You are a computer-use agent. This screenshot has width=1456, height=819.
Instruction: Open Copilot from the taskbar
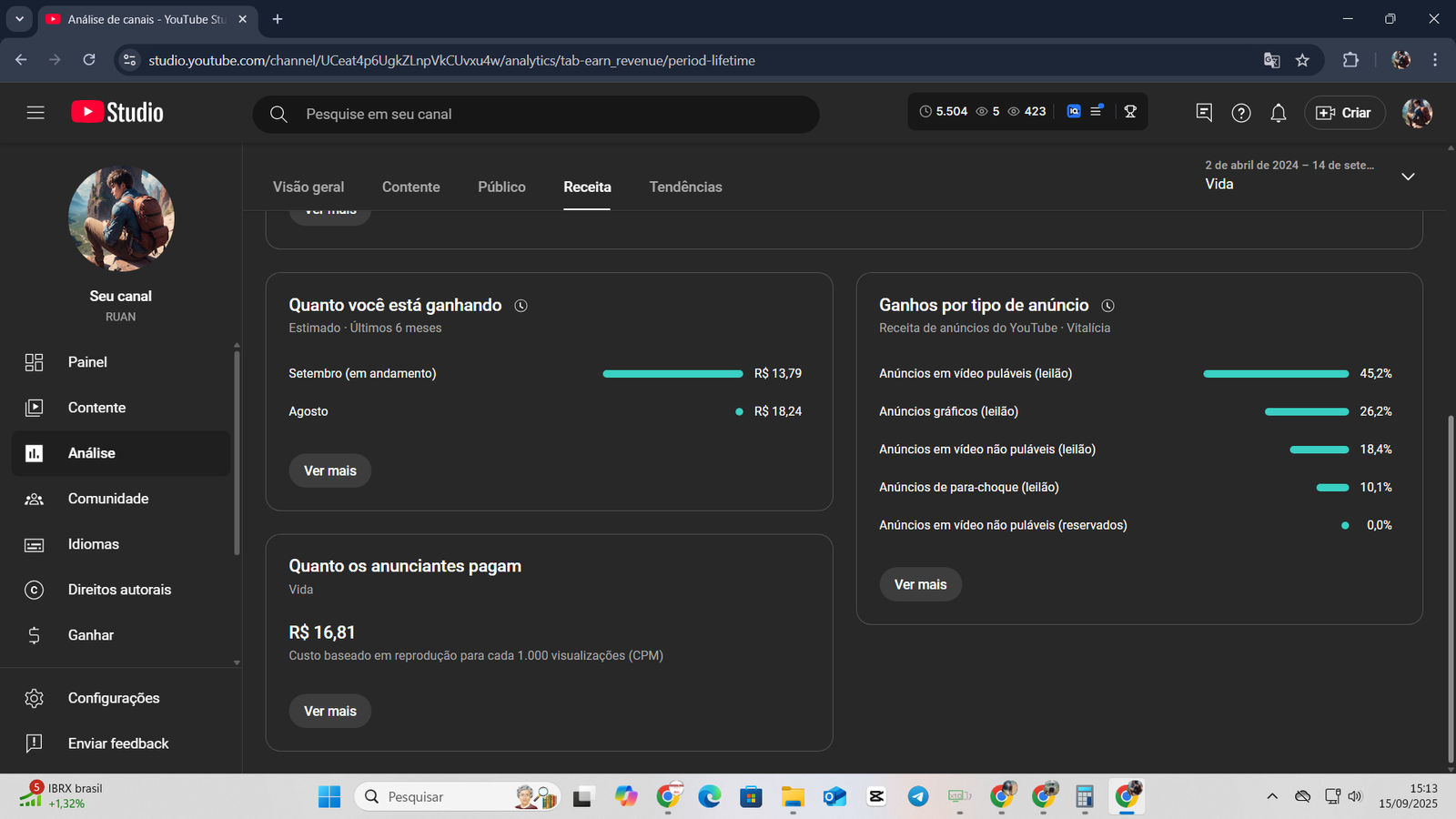pos(625,797)
